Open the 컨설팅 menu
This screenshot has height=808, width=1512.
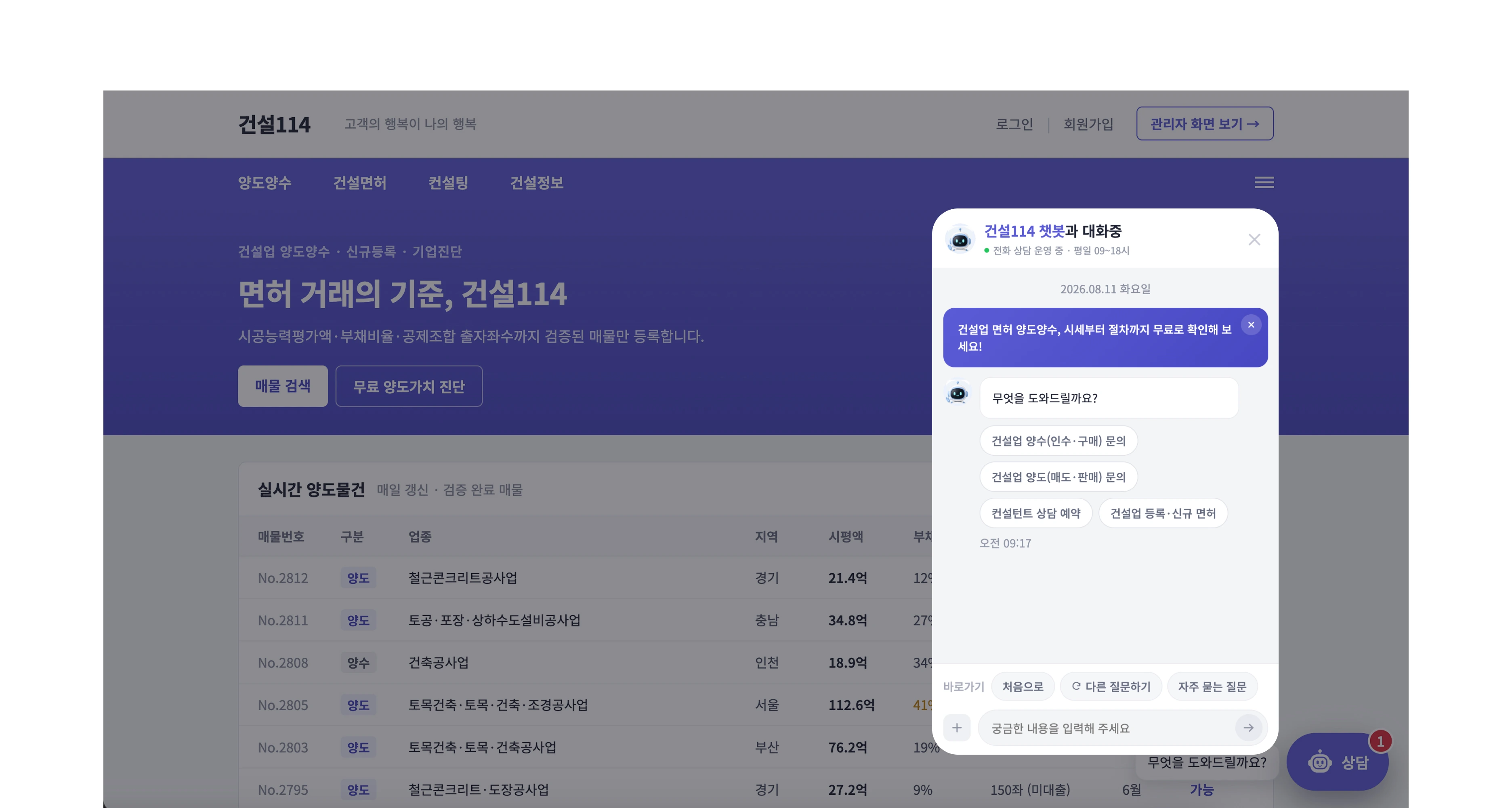[448, 183]
